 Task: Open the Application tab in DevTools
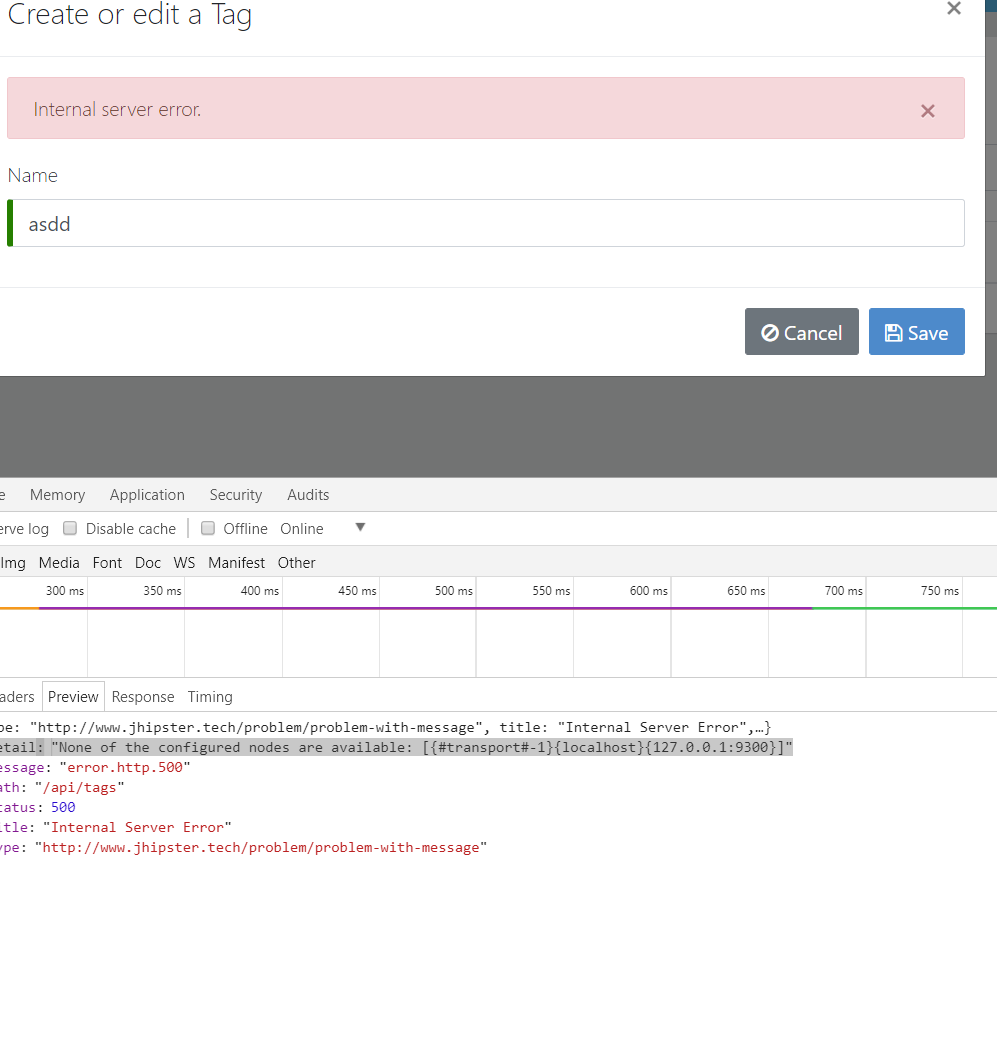click(x=147, y=495)
